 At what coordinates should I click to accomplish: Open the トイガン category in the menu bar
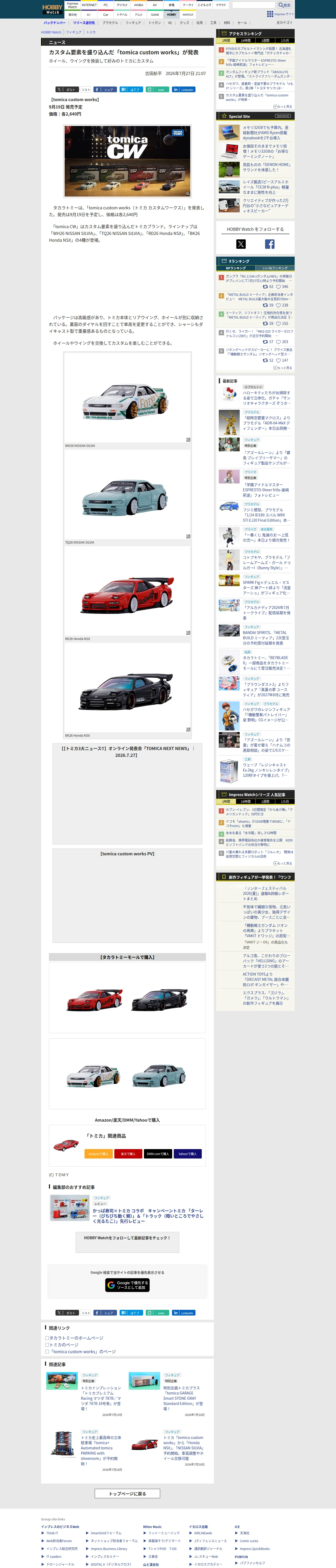pos(155,22)
